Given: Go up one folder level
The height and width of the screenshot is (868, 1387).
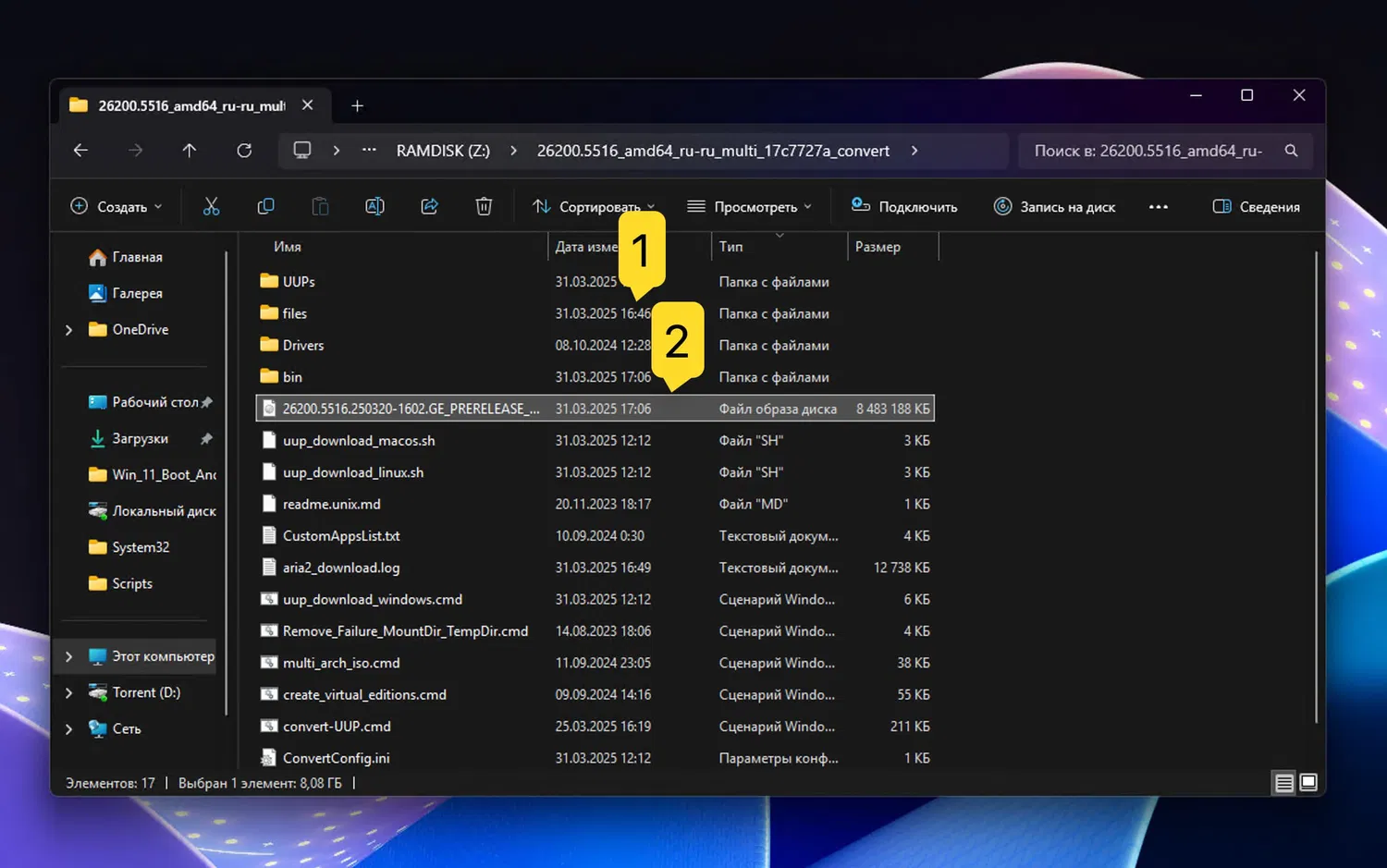Looking at the screenshot, I should (190, 151).
